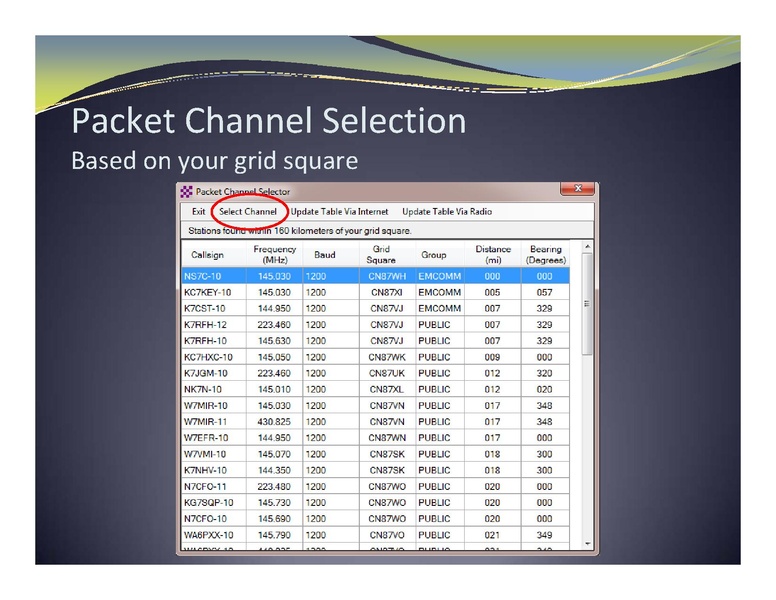The height and width of the screenshot is (600, 776).
Task: Click the vertical scrollbar thumb
Action: pyautogui.click(x=587, y=304)
